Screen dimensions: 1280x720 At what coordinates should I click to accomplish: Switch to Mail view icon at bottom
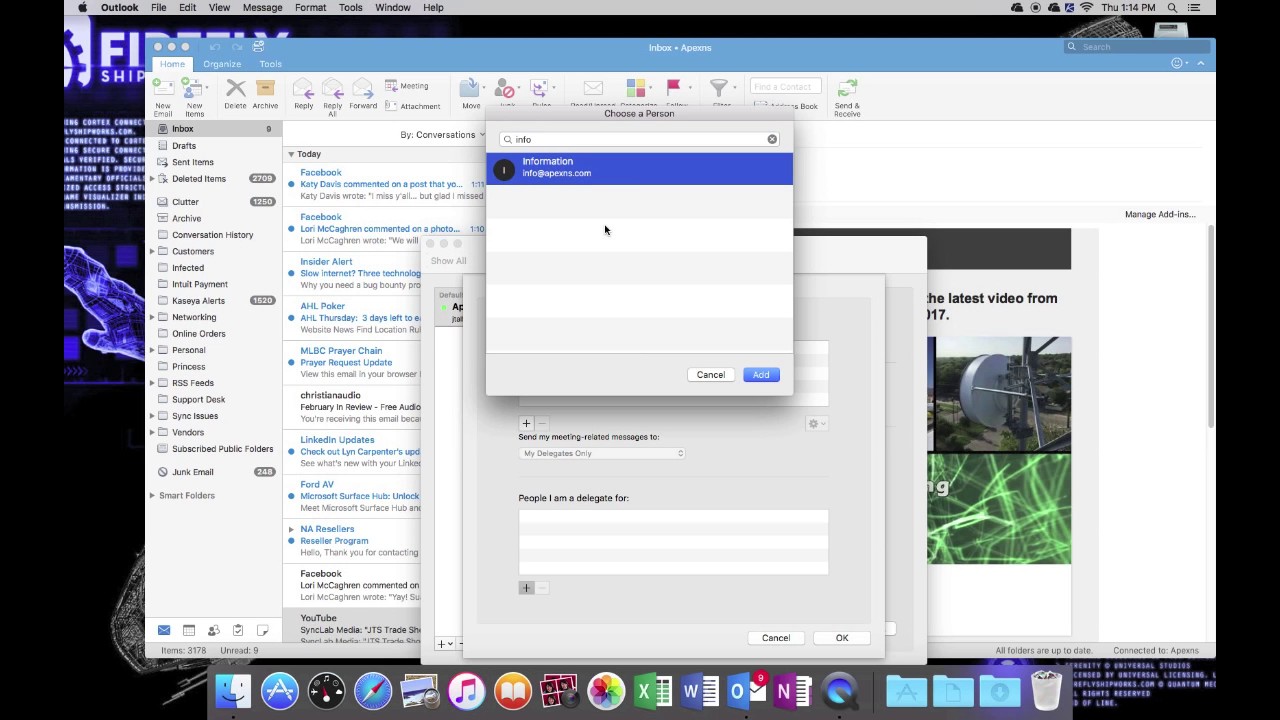click(x=164, y=630)
